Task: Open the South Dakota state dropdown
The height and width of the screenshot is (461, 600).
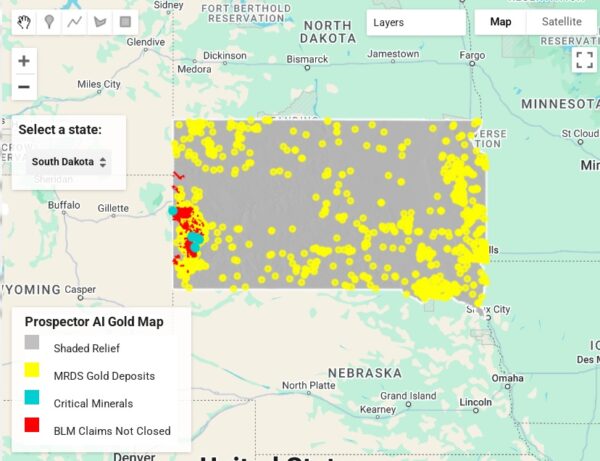Action: click(x=69, y=162)
